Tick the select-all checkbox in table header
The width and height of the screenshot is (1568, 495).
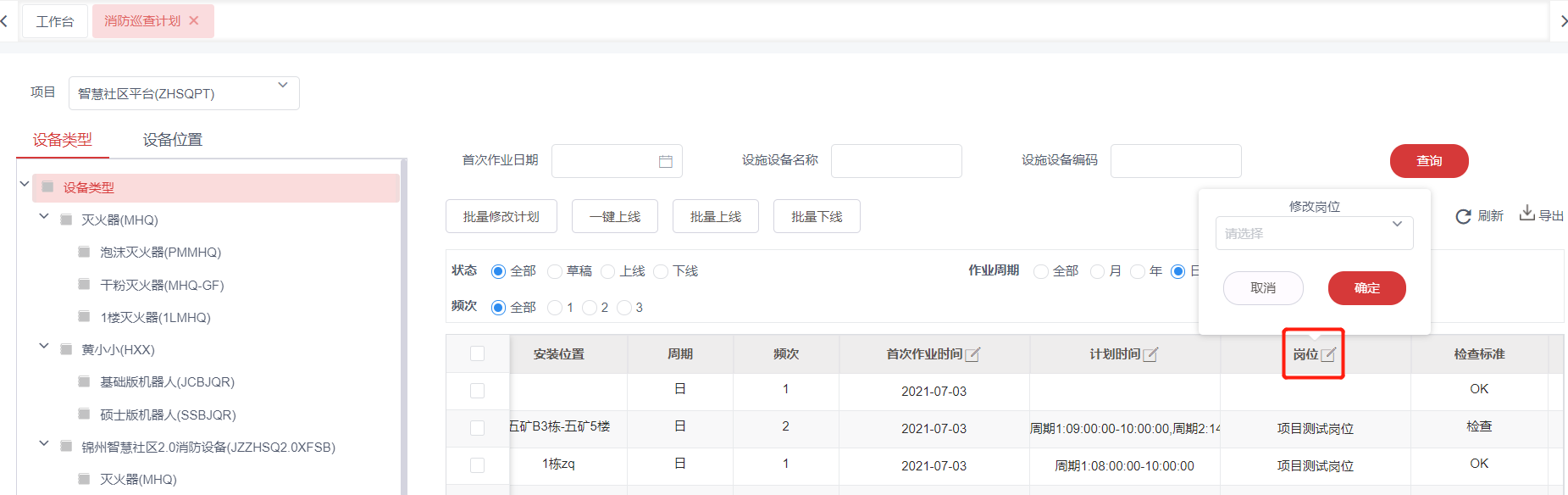coord(478,353)
